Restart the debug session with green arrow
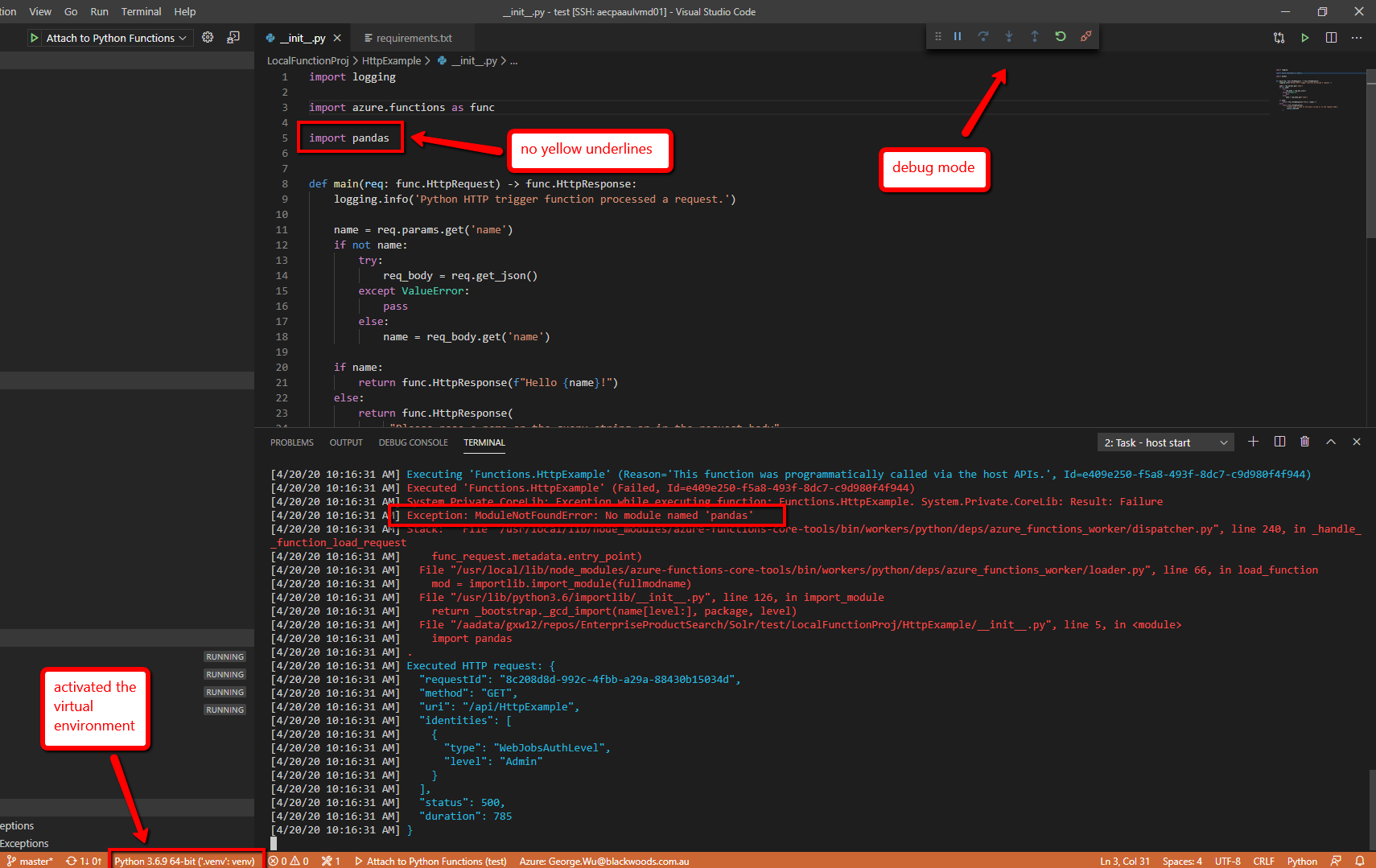Image resolution: width=1376 pixels, height=868 pixels. pyautogui.click(x=1061, y=36)
